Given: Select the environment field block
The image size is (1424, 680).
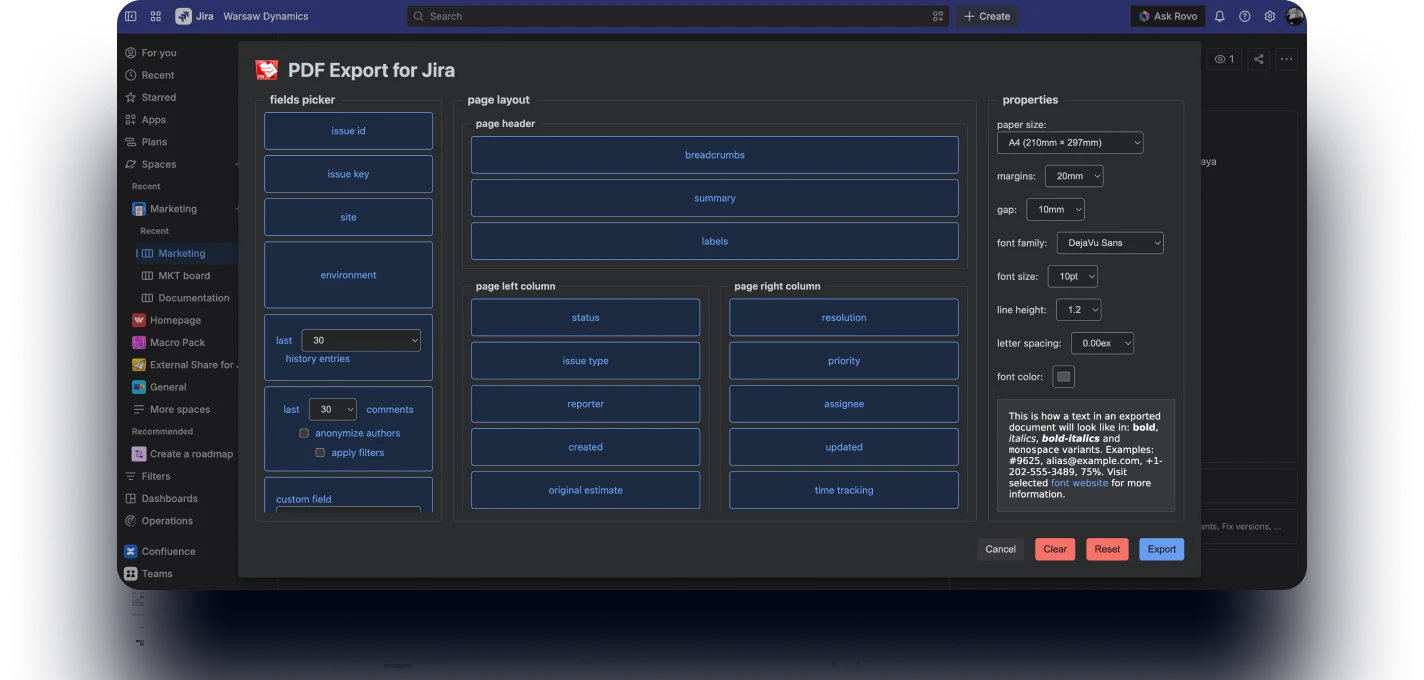Looking at the screenshot, I should [x=348, y=275].
